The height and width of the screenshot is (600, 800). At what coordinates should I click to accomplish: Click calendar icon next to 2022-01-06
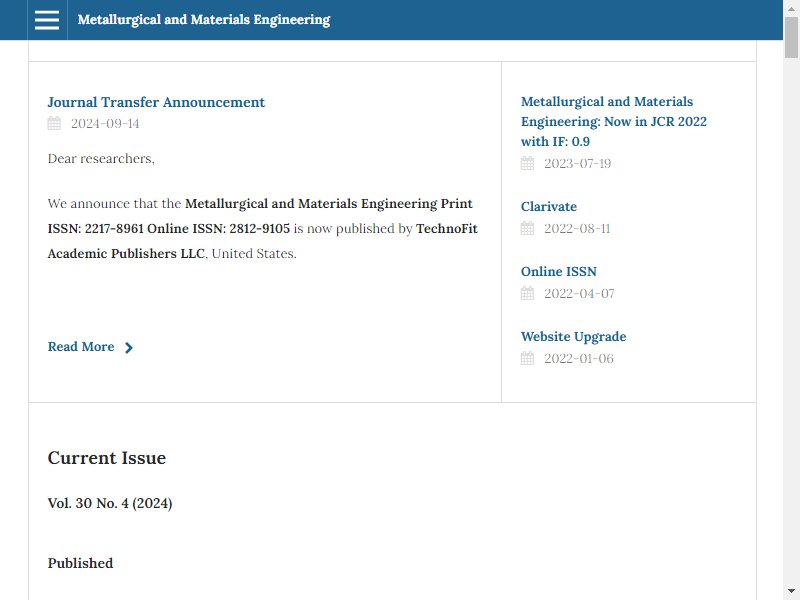[528, 358]
